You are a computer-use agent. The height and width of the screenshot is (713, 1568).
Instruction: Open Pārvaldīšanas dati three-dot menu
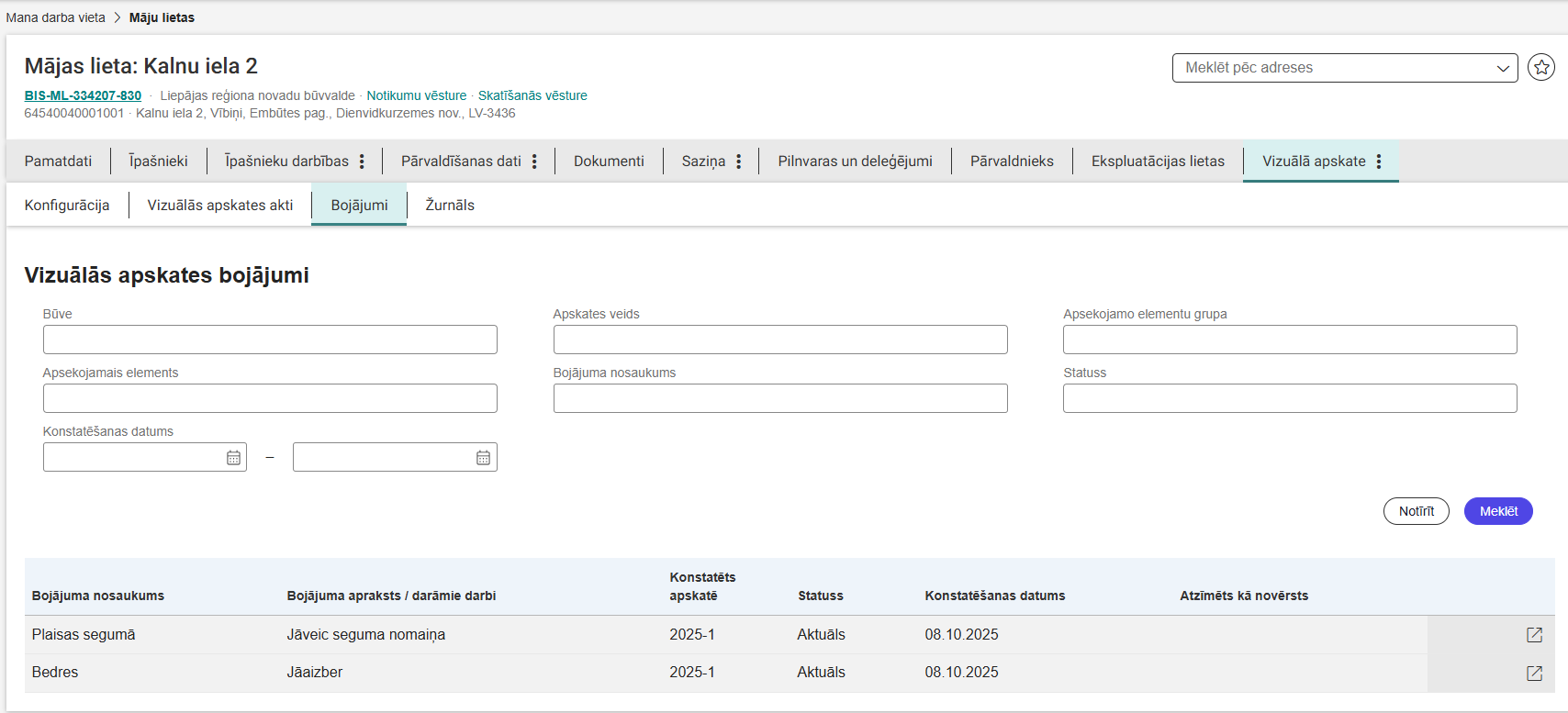pos(534,162)
